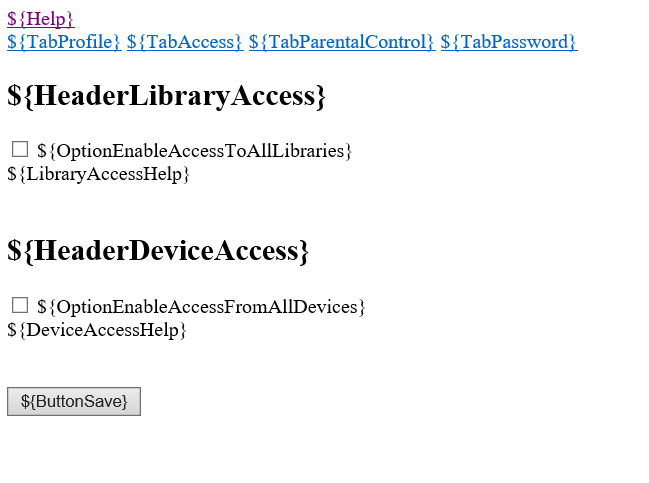
Task: Toggle the checkbox under the device access header
Action: pos(20,305)
